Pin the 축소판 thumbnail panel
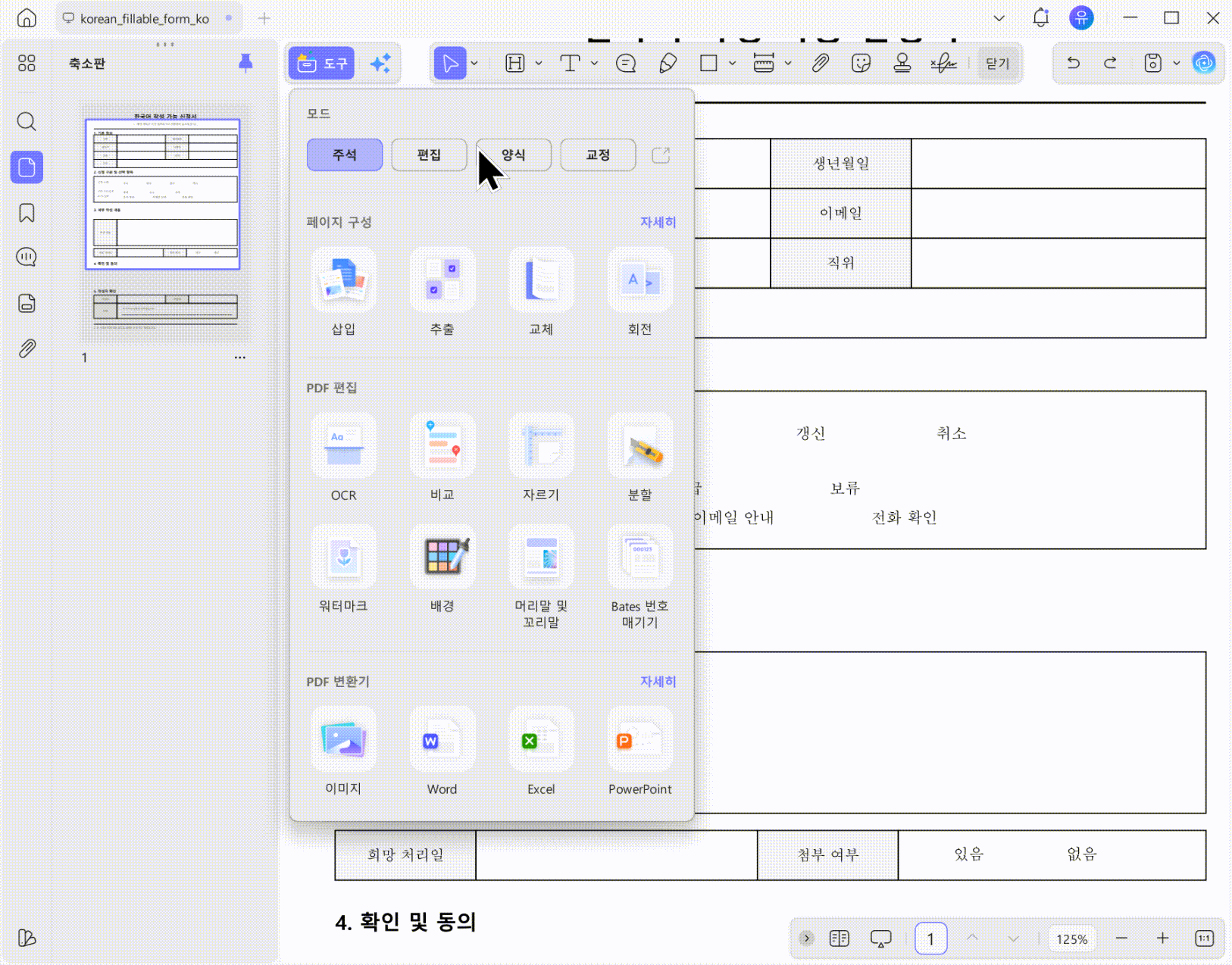This screenshot has width=1232, height=965. coord(245,63)
